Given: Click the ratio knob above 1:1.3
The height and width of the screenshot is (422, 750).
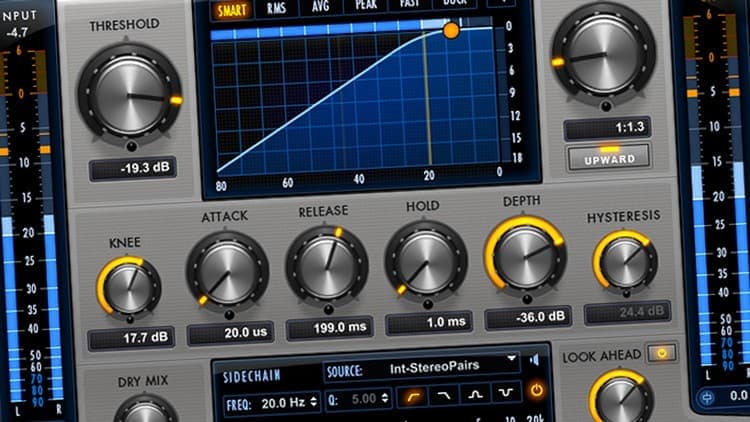Looking at the screenshot, I should coord(604,56).
